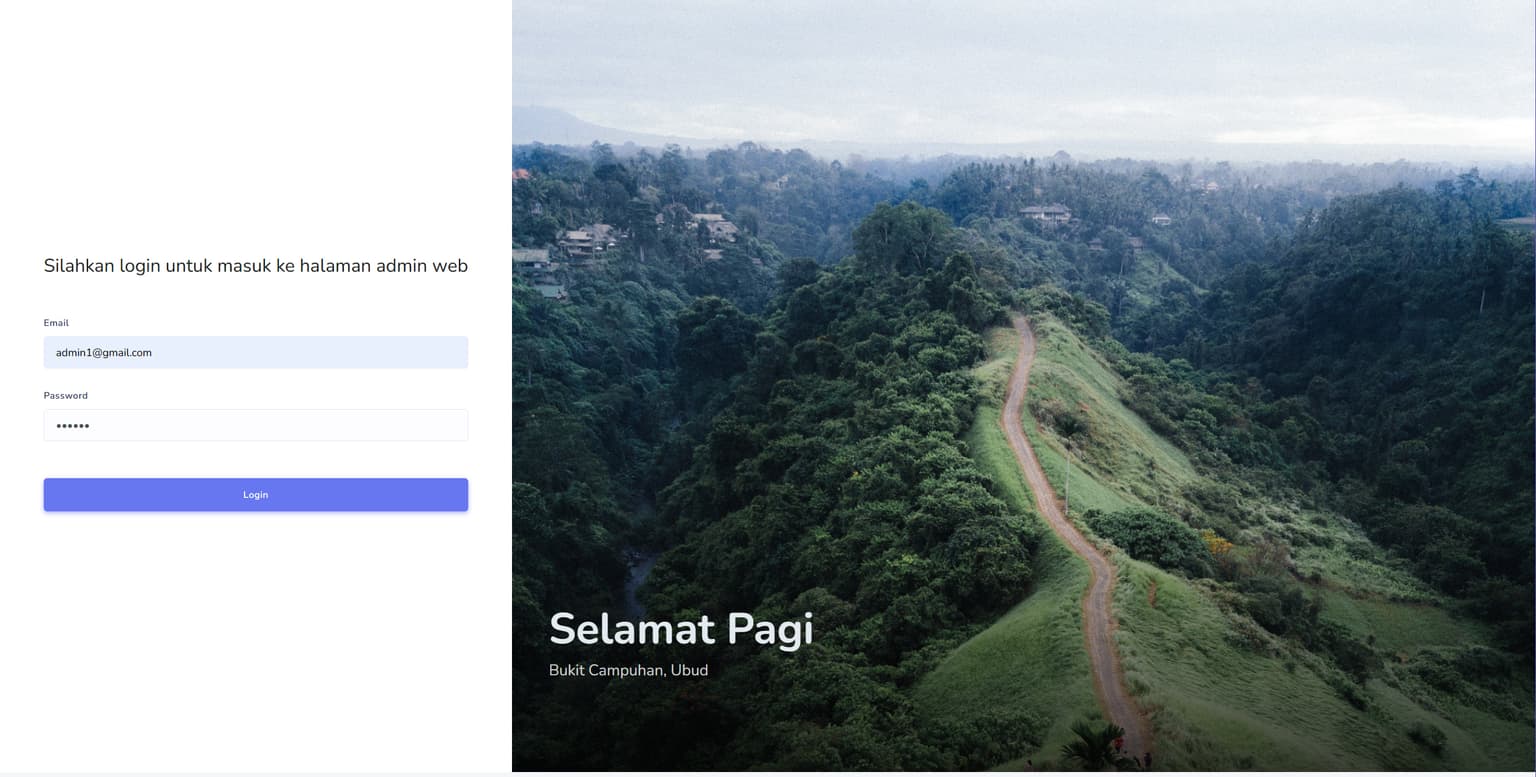Click the distant mountain silhouette in photo
The image size is (1536, 777).
click(x=560, y=125)
